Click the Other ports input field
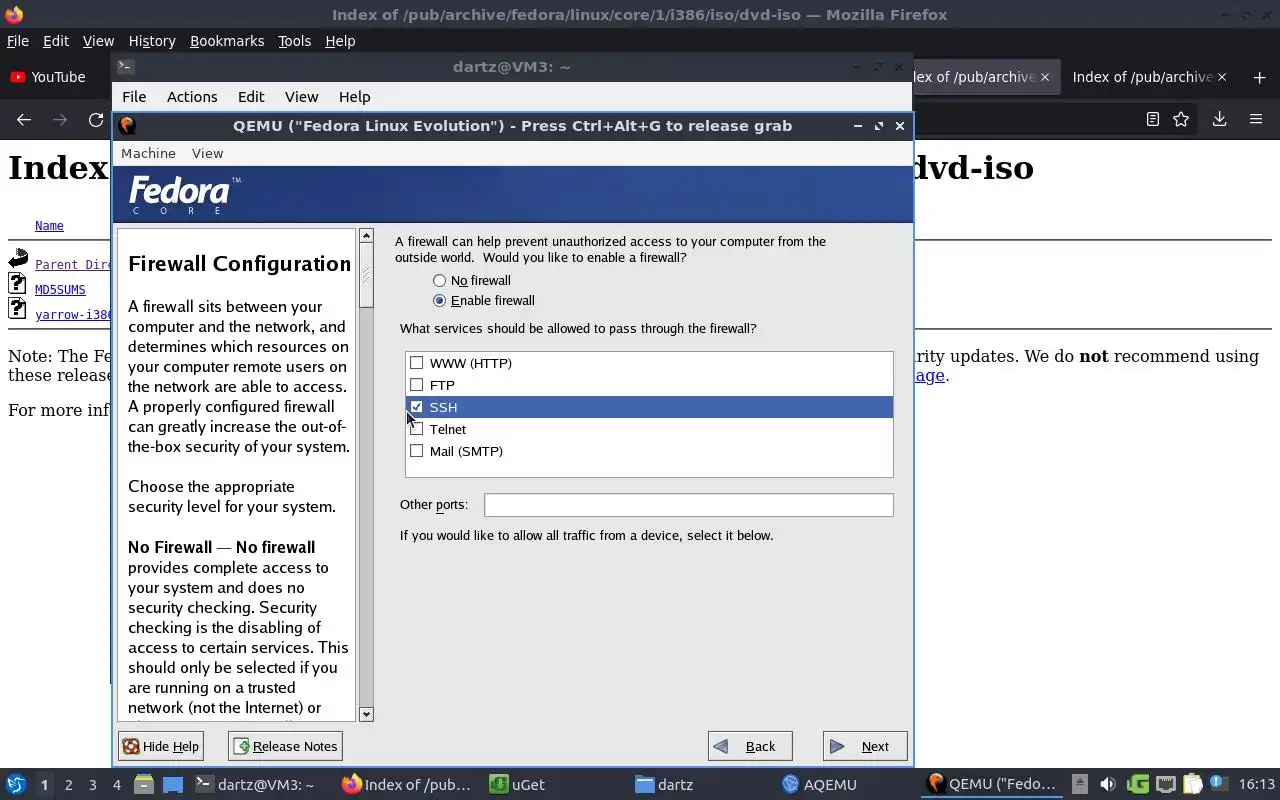The width and height of the screenshot is (1280, 800). 688,505
